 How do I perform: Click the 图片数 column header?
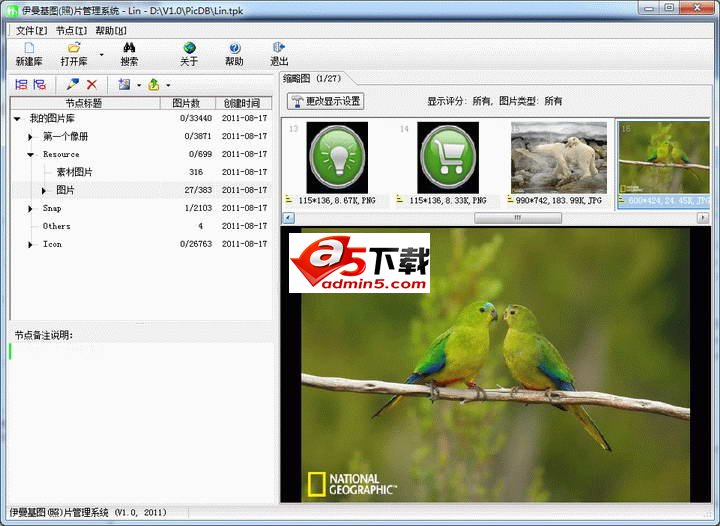pyautogui.click(x=187, y=103)
